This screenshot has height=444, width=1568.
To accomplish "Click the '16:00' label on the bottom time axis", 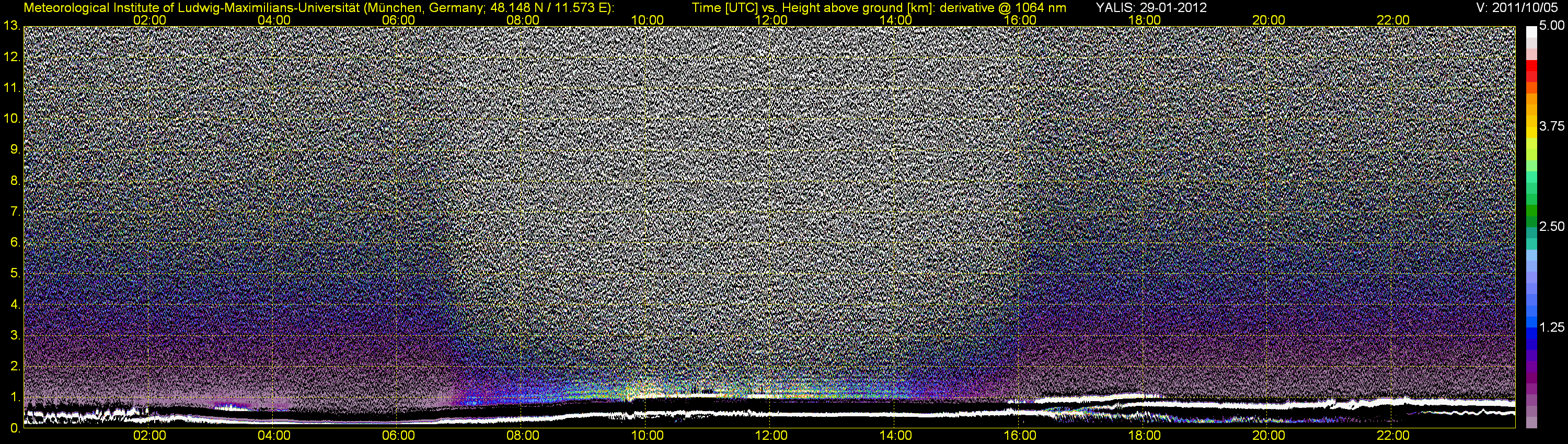I will (1020, 436).
